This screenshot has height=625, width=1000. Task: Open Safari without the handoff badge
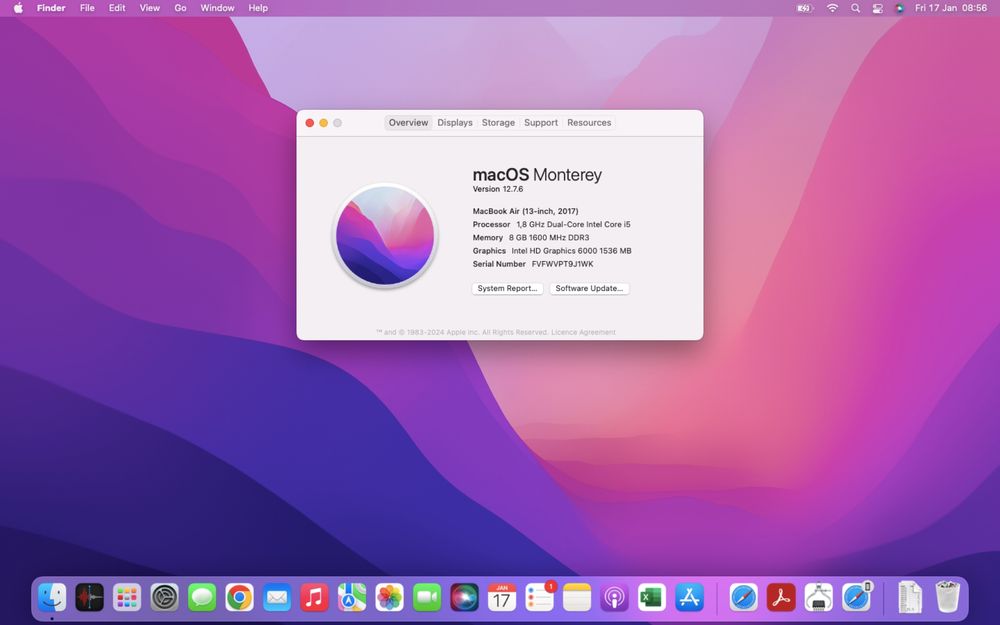[744, 598]
